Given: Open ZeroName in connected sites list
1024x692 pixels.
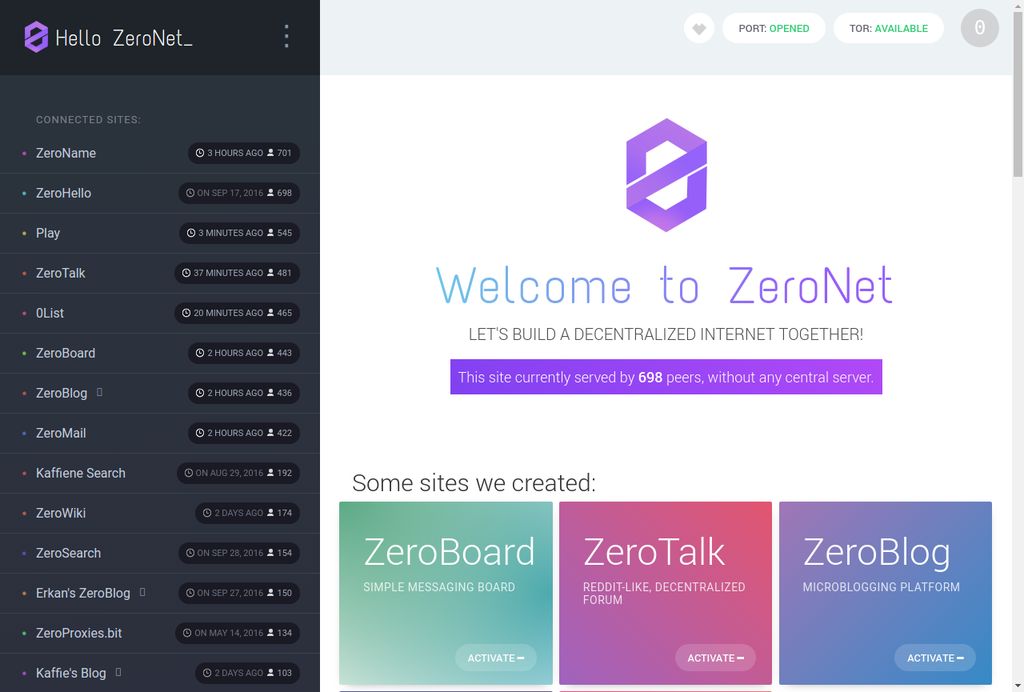Looking at the screenshot, I should point(66,153).
